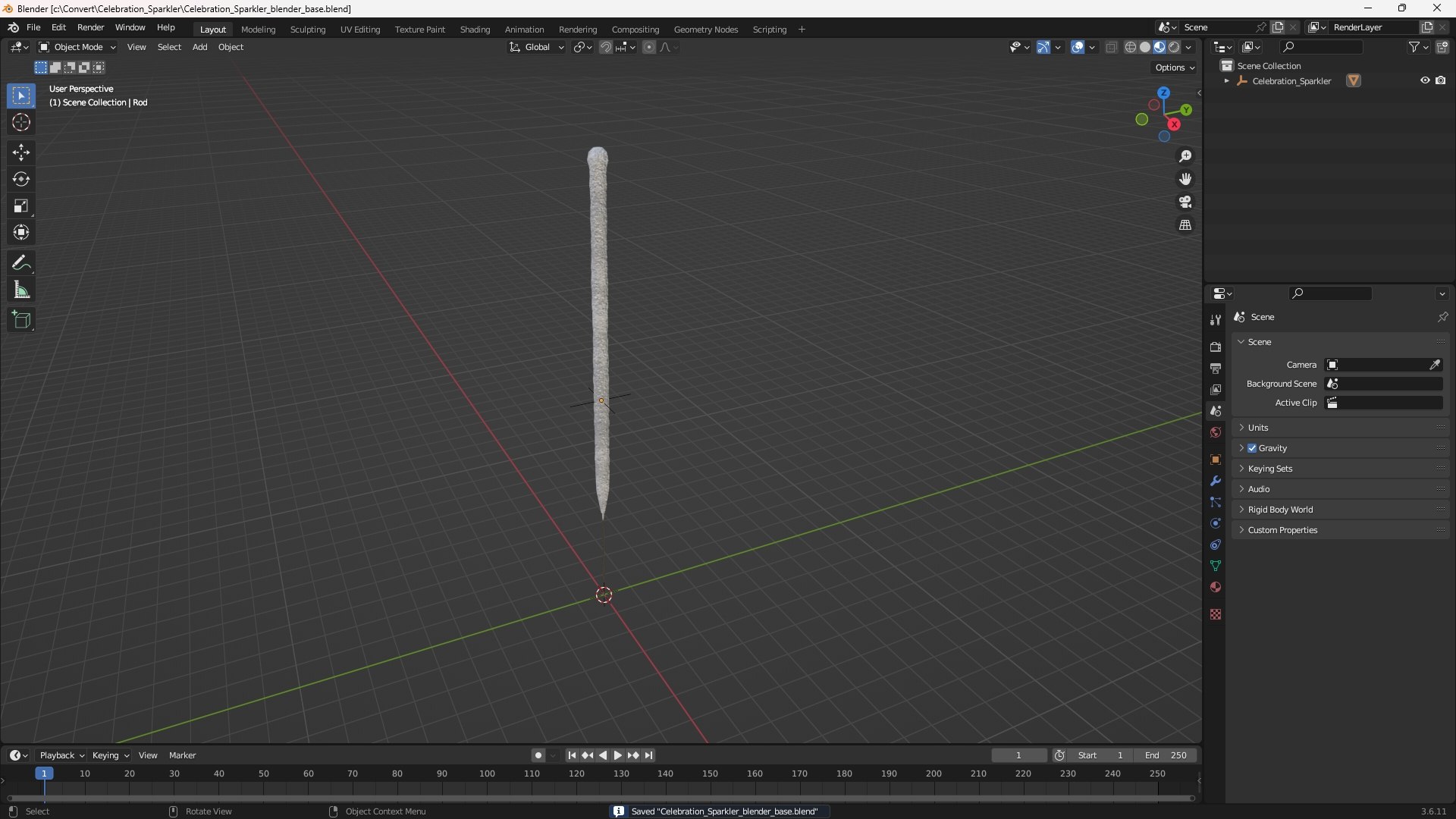Click the Zoom view gizmo icon
This screenshot has width=1456, height=819.
point(1185,156)
